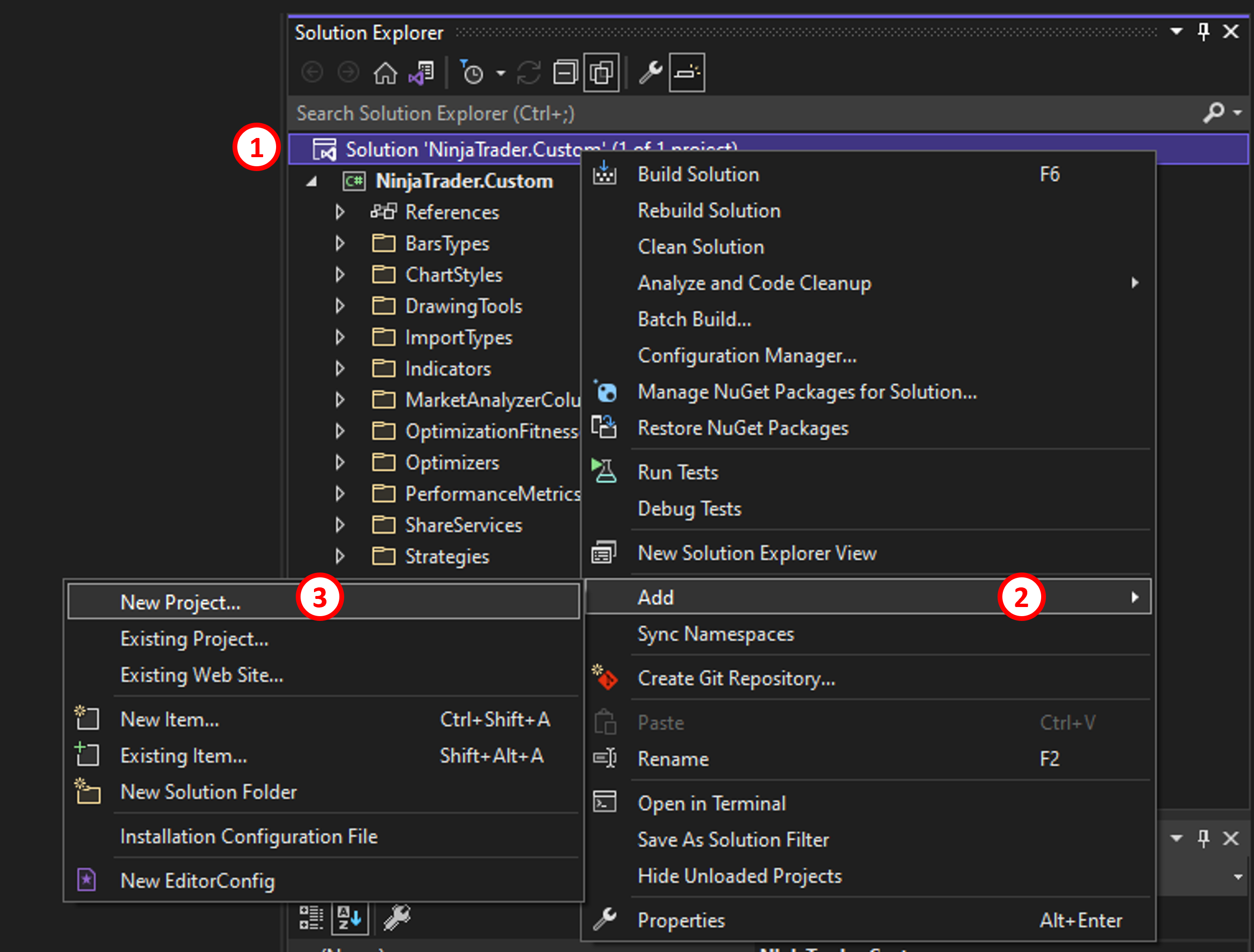This screenshot has height=952, width=1254.
Task: Click the Properties wrench icon in context menu
Action: click(604, 919)
